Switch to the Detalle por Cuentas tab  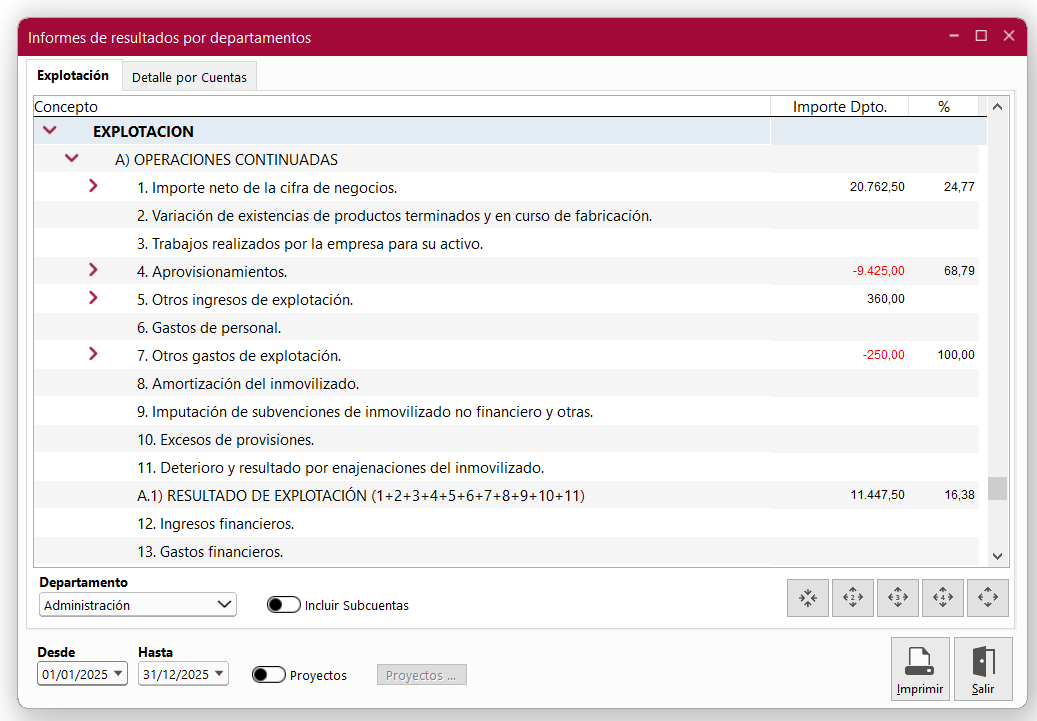pos(189,75)
